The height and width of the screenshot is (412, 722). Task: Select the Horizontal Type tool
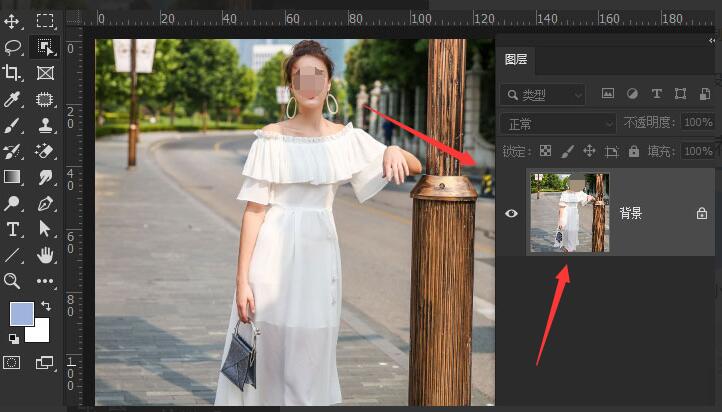click(13, 229)
